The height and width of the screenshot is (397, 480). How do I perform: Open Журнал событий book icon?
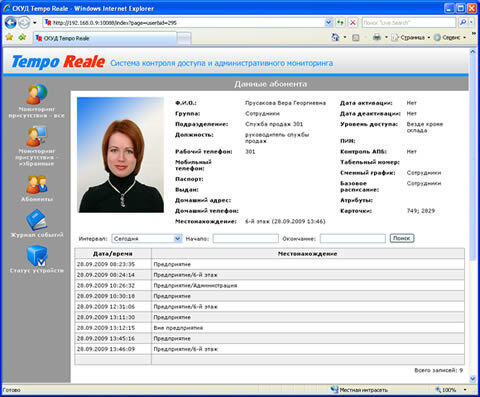click(37, 220)
